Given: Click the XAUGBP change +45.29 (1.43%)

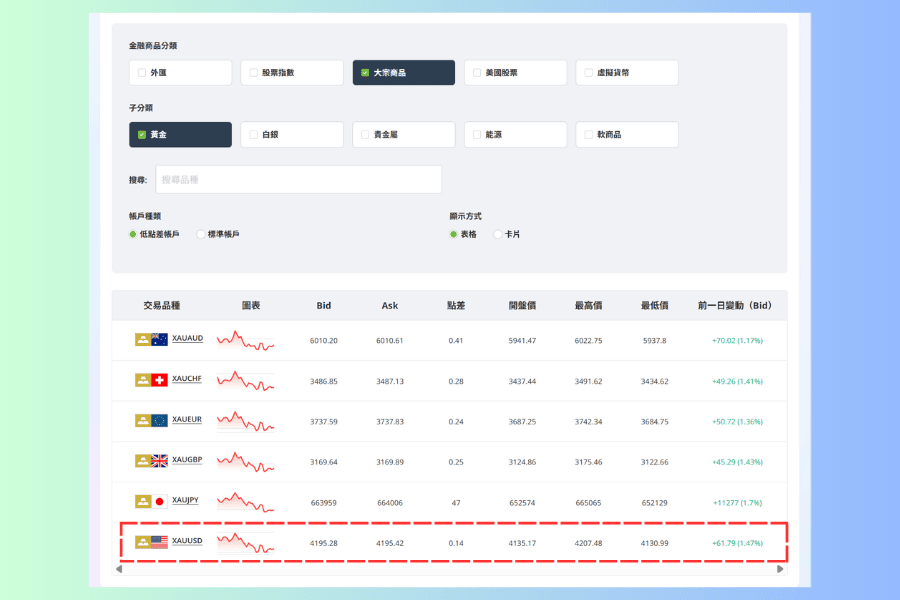Looking at the screenshot, I should pos(738,462).
